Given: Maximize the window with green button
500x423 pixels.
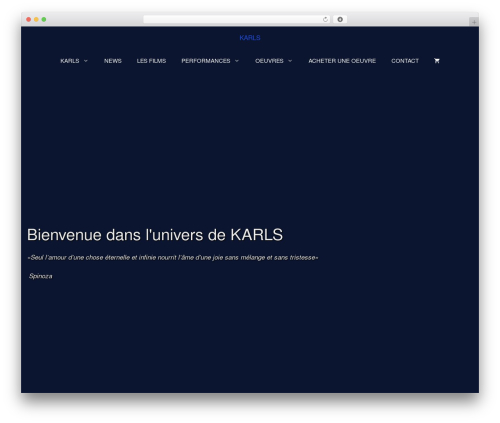Looking at the screenshot, I should click(x=44, y=19).
